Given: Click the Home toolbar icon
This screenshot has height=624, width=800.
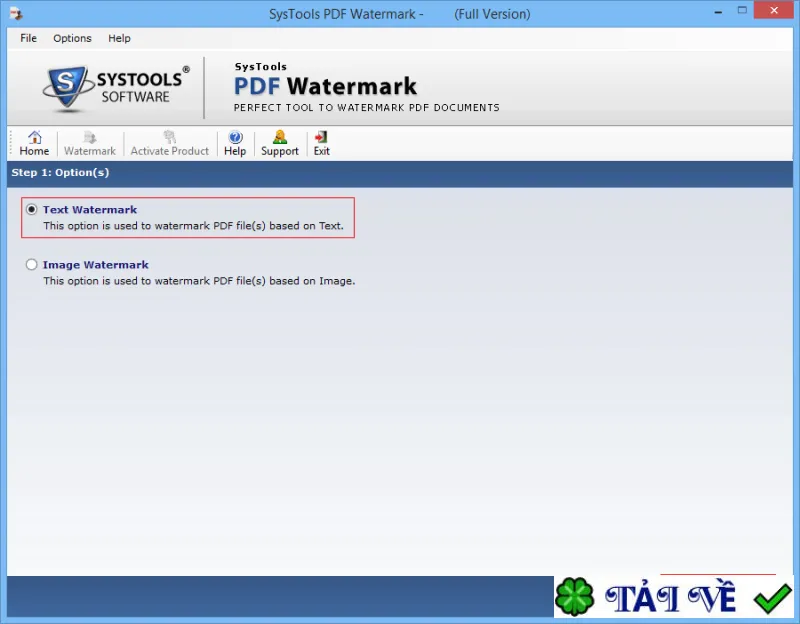Looking at the screenshot, I should point(34,143).
